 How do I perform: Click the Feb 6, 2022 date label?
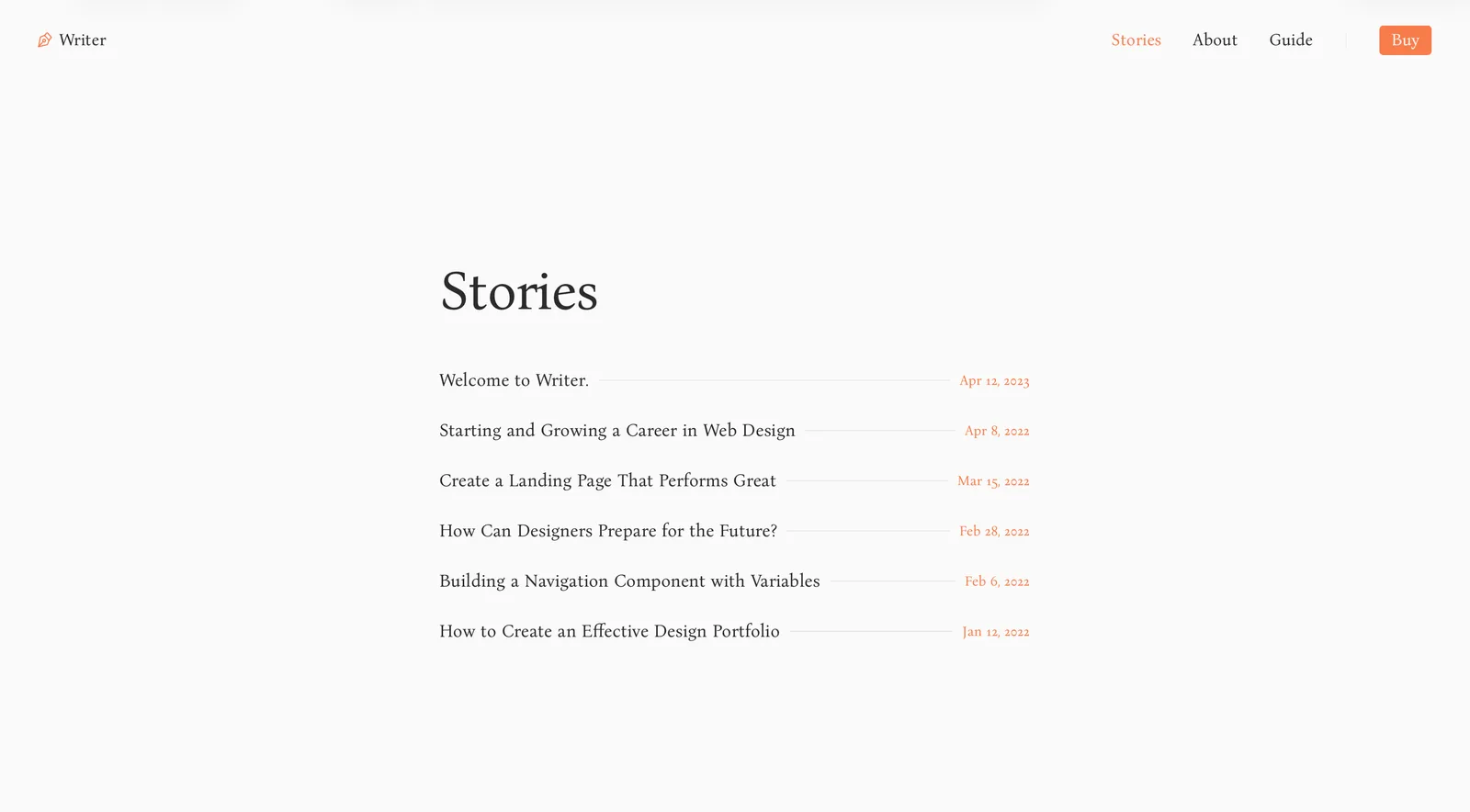tap(997, 581)
